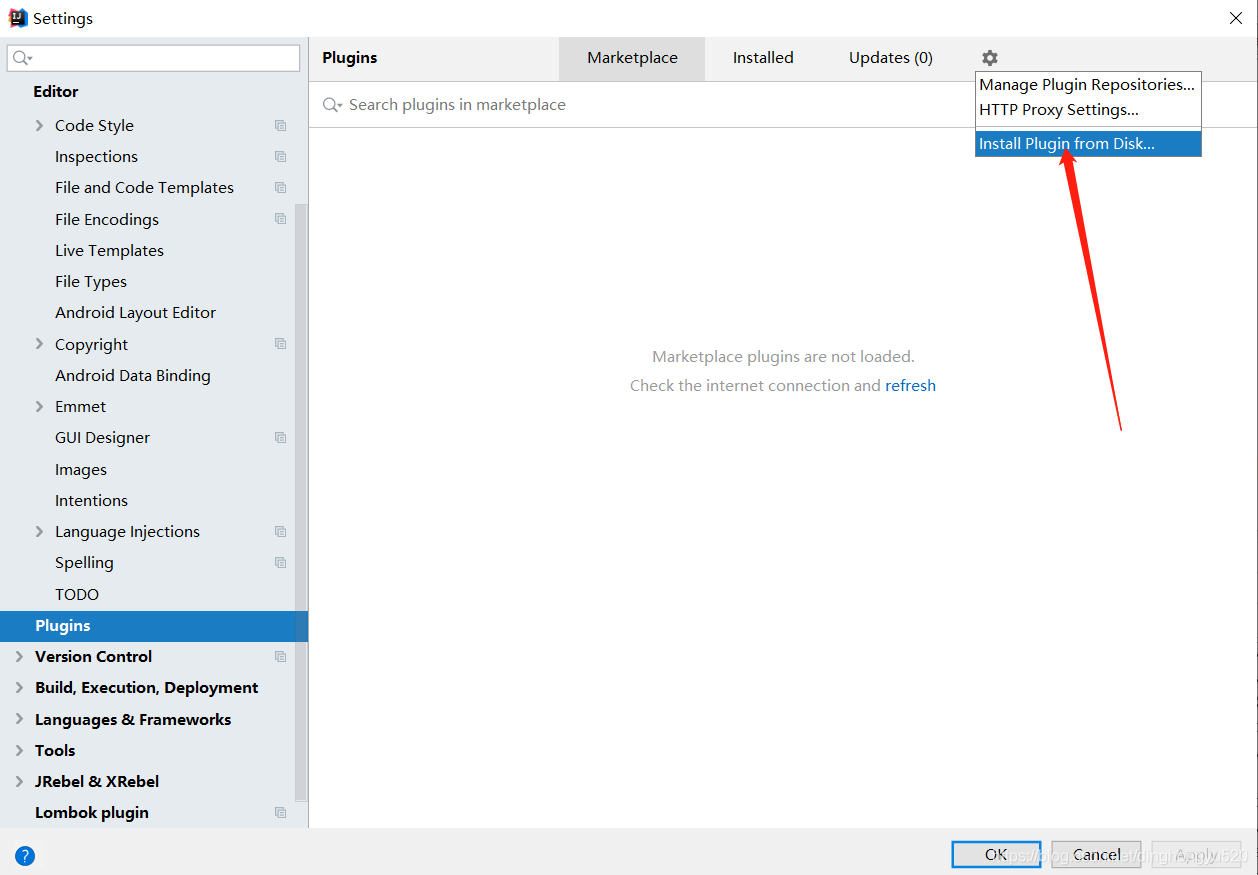Open the Updates (0) tab
This screenshot has height=875, width=1258.
click(891, 58)
